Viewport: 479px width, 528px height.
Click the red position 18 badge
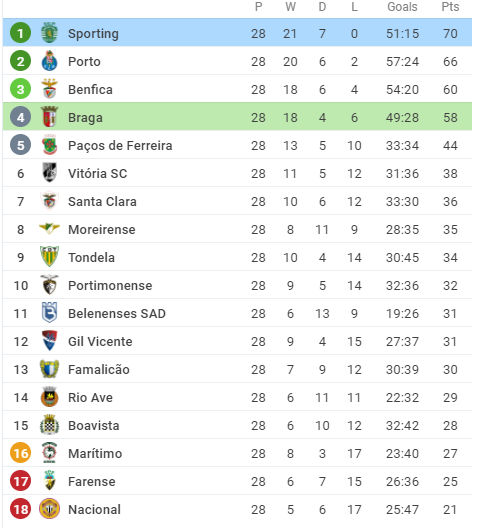[x=21, y=508]
